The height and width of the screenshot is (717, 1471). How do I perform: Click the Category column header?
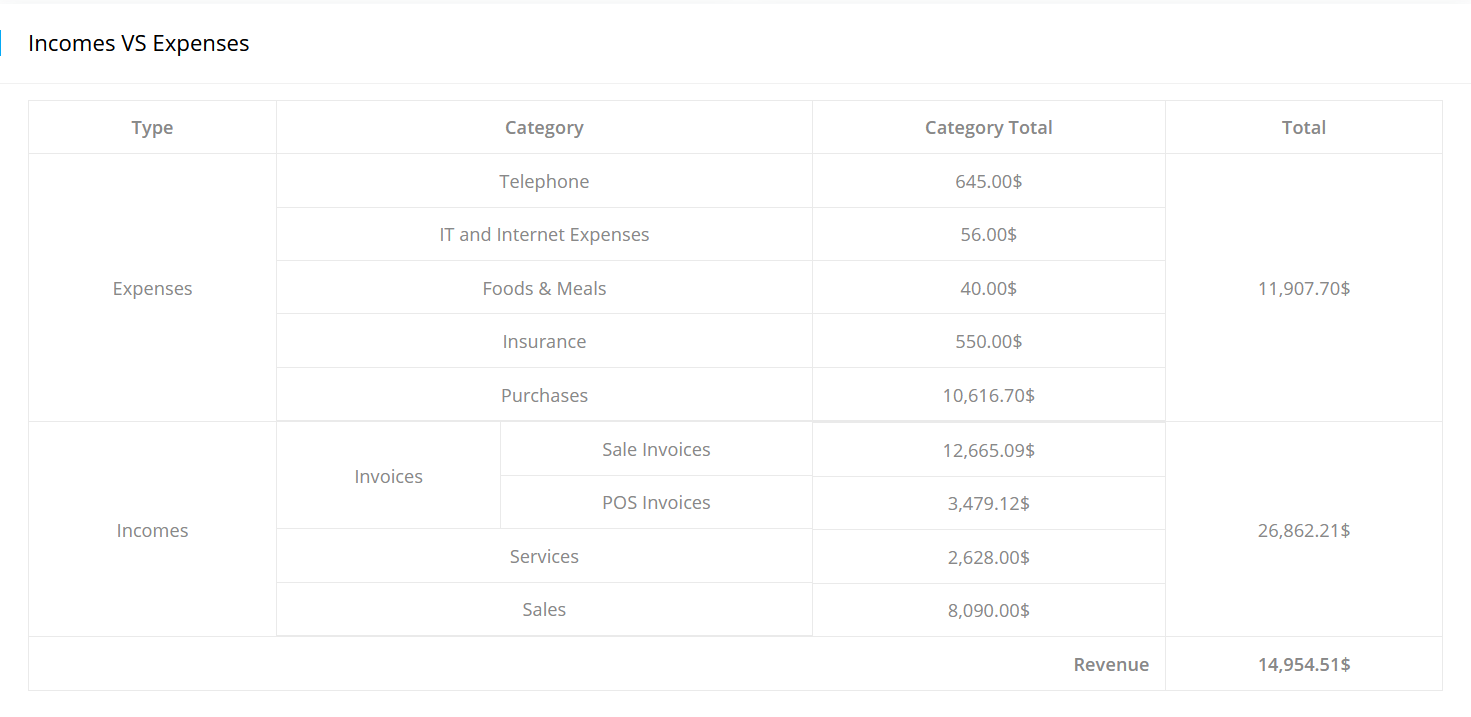click(x=544, y=128)
